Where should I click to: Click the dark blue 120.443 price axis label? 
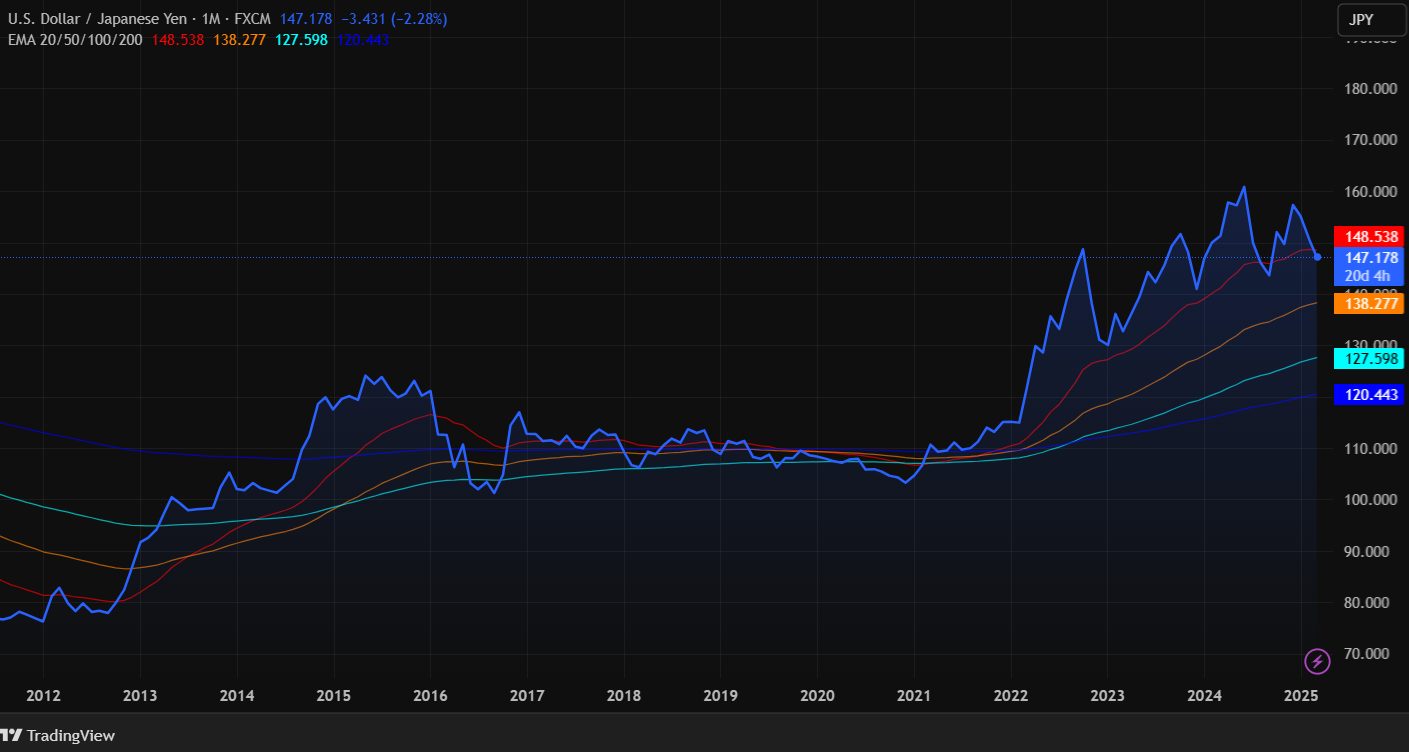coord(1370,396)
